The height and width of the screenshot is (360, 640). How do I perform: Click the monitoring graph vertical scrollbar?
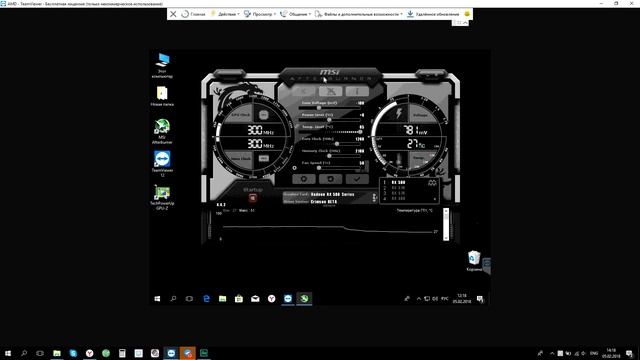(x=446, y=224)
